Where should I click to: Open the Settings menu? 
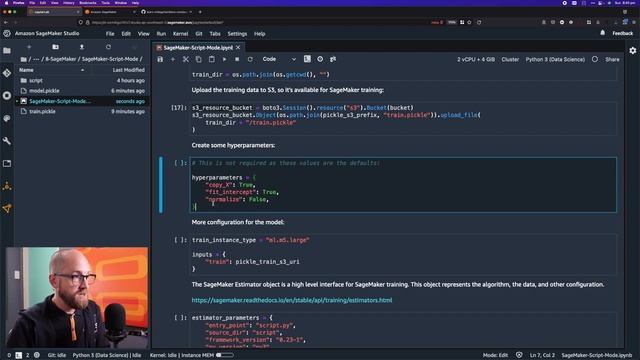(237, 34)
